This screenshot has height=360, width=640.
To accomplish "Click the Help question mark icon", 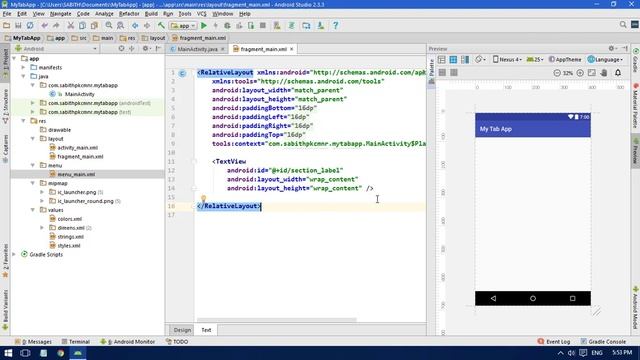I will click(x=336, y=25).
